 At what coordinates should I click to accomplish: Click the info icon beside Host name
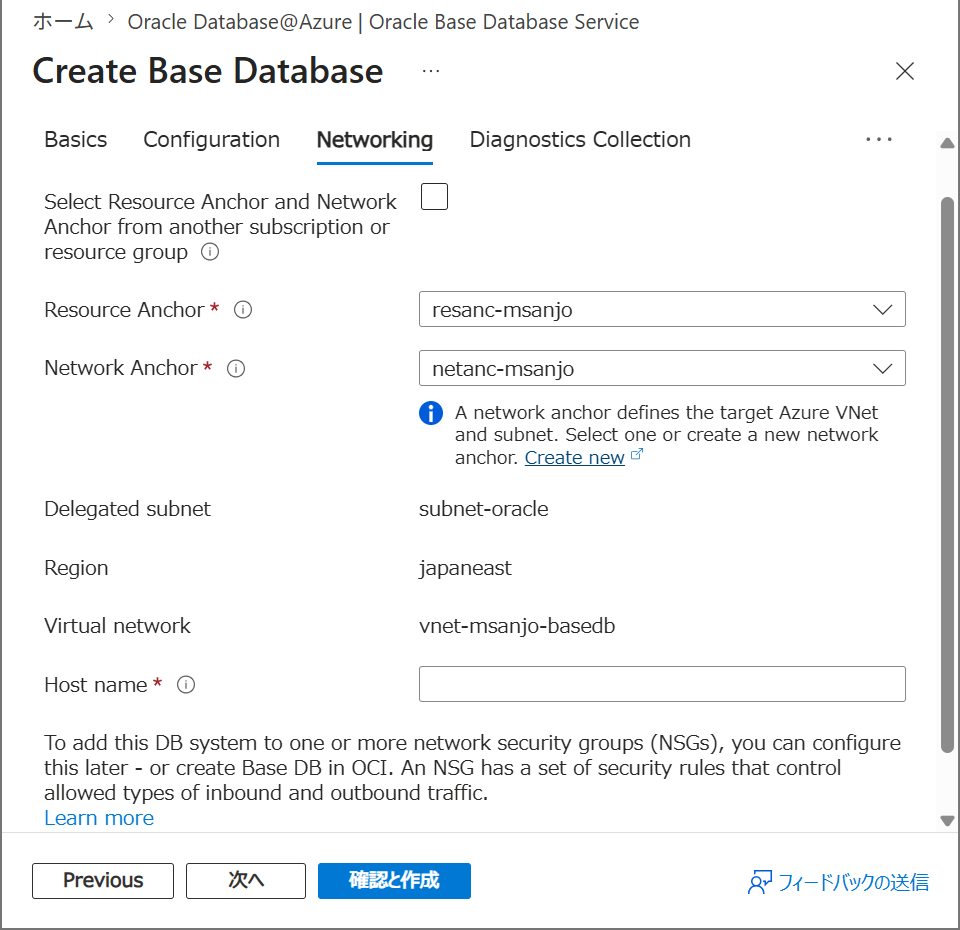click(186, 684)
